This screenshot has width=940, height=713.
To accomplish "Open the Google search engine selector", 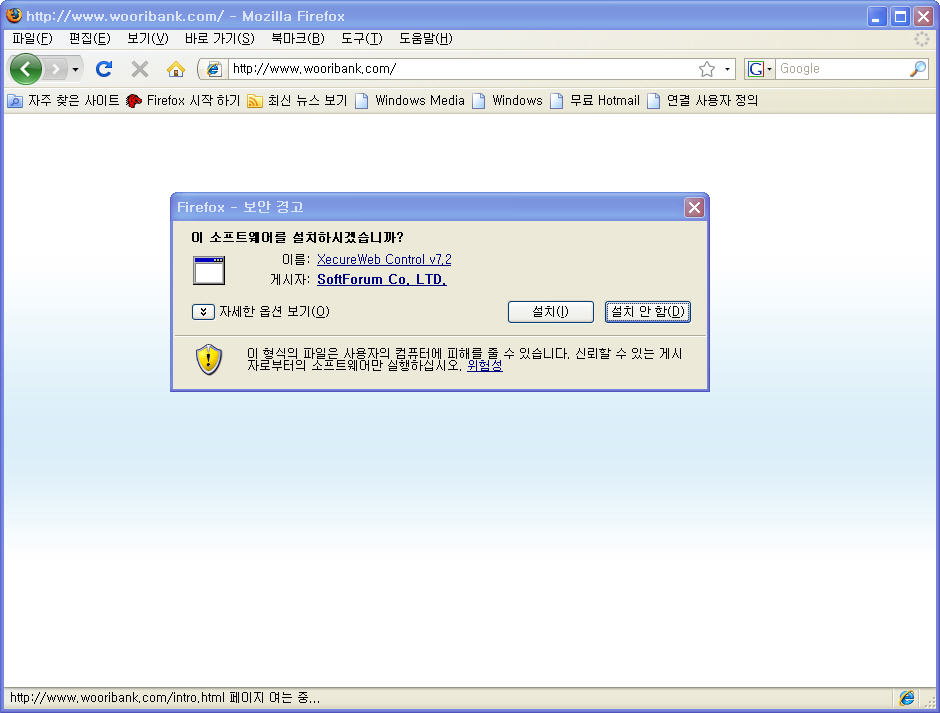I will tap(760, 69).
